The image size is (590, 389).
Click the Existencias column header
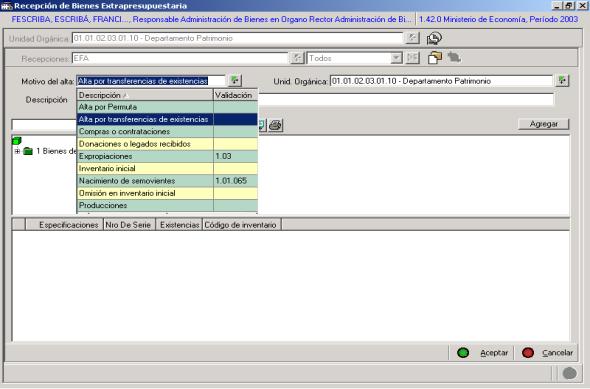179,225
